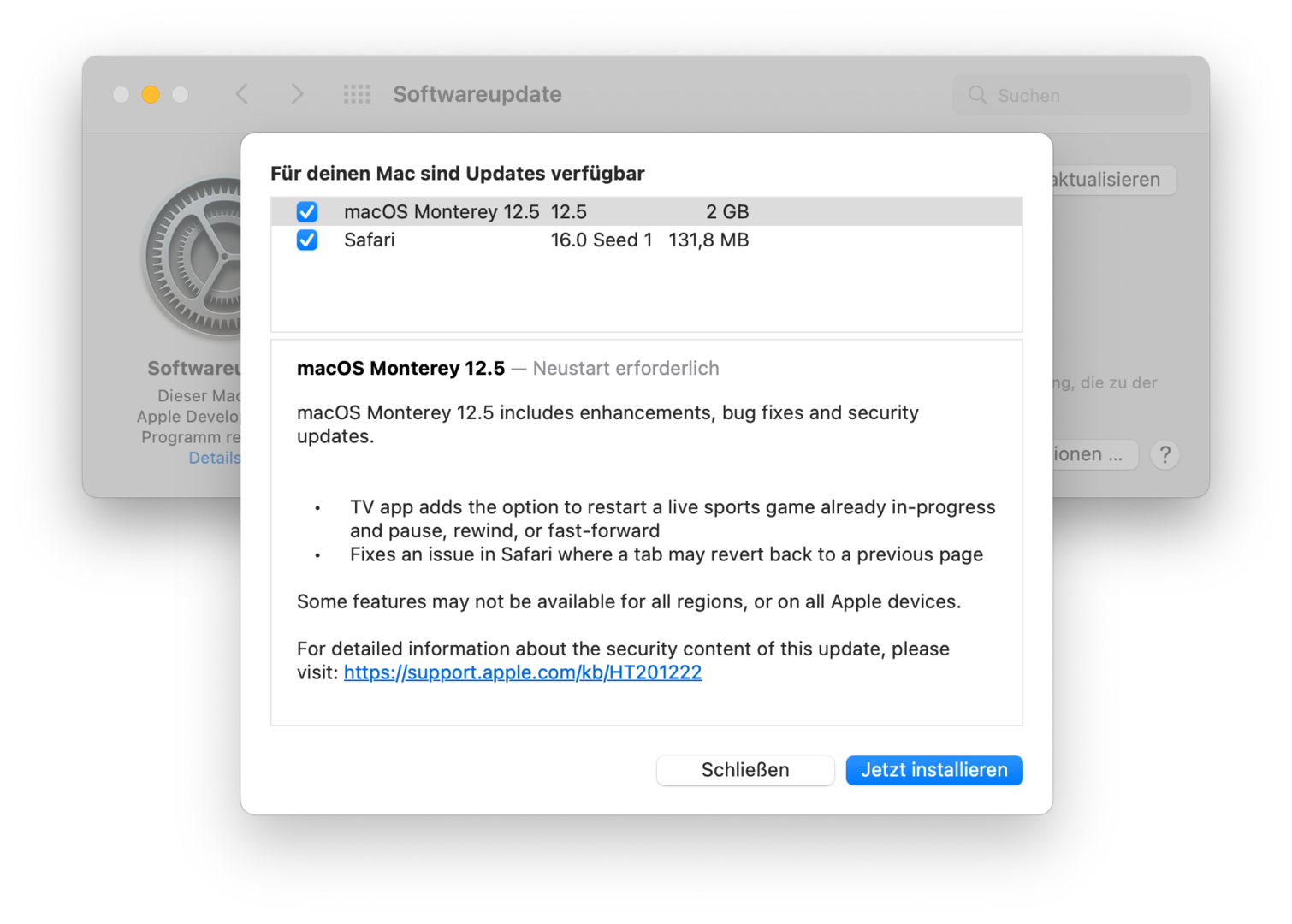Show all preferences via the grid icon
1292x924 pixels.
(357, 94)
